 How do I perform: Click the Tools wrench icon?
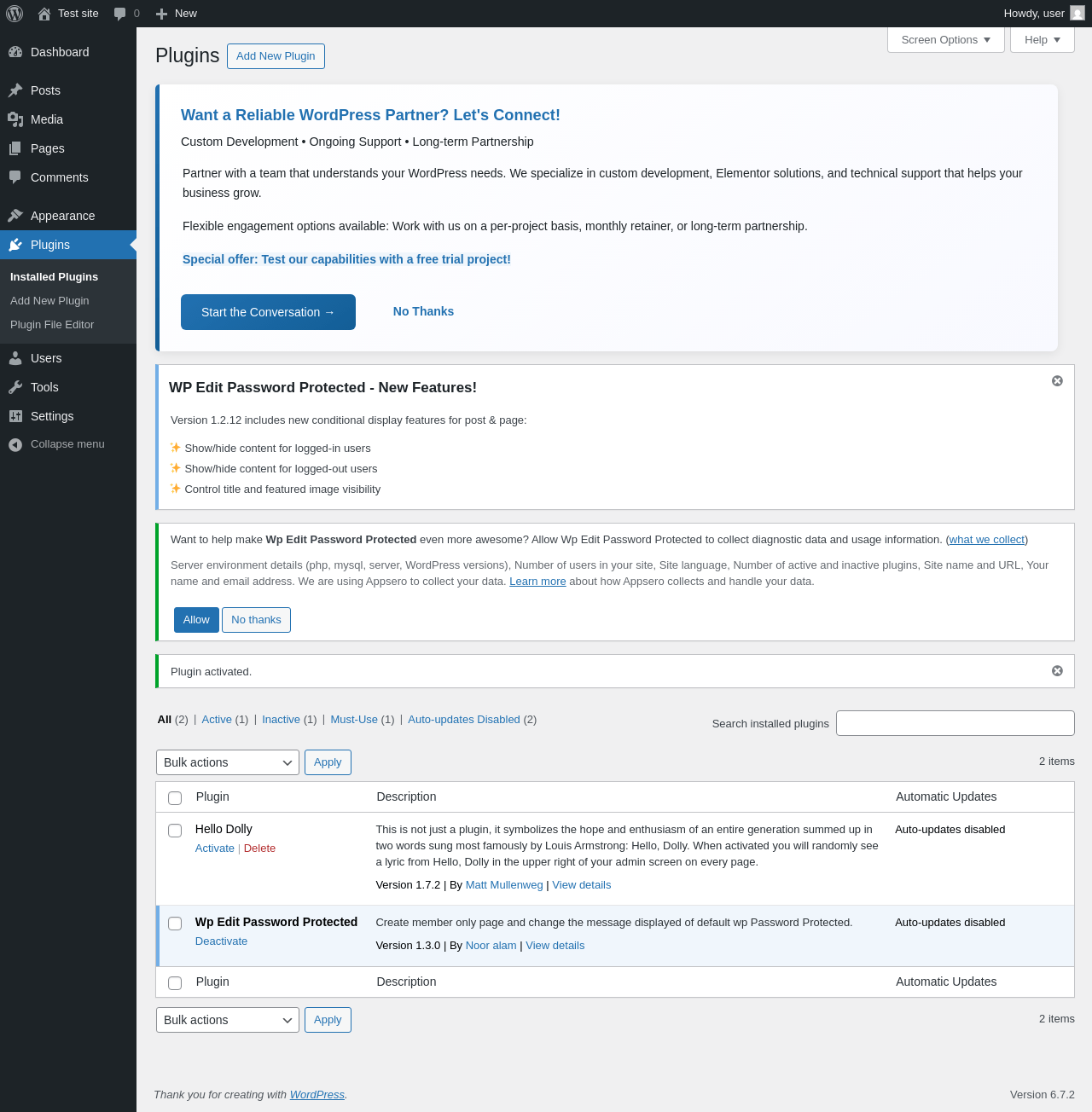click(15, 387)
